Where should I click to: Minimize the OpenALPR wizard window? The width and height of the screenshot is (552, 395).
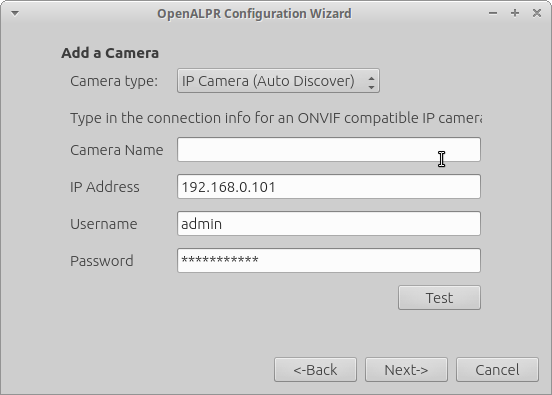click(493, 13)
